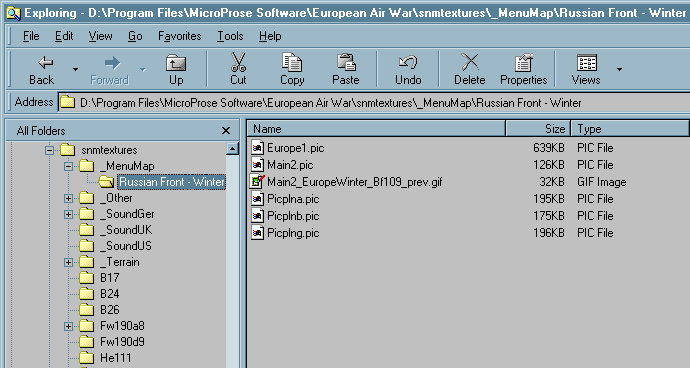Image resolution: width=690 pixels, height=368 pixels.
Task: Open the Back history dropdown arrow
Action: tap(75, 69)
